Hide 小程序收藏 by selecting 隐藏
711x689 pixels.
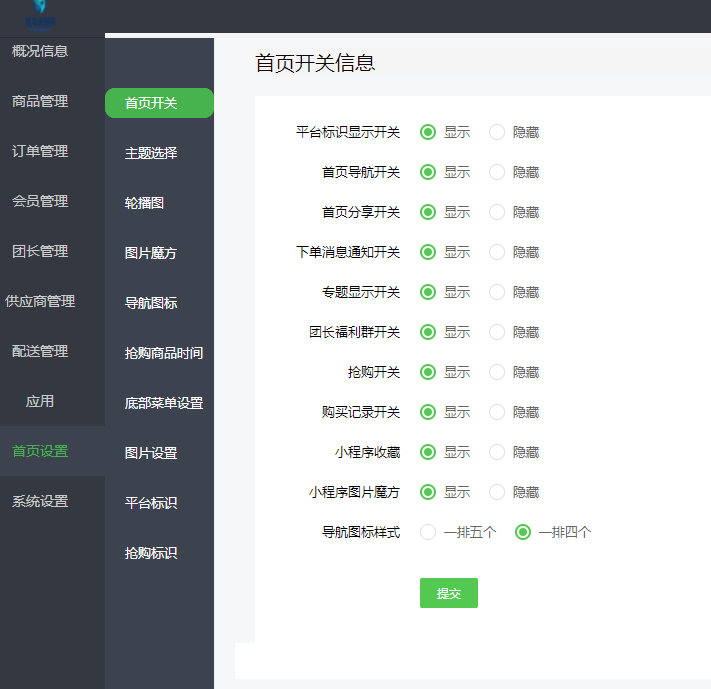point(497,452)
